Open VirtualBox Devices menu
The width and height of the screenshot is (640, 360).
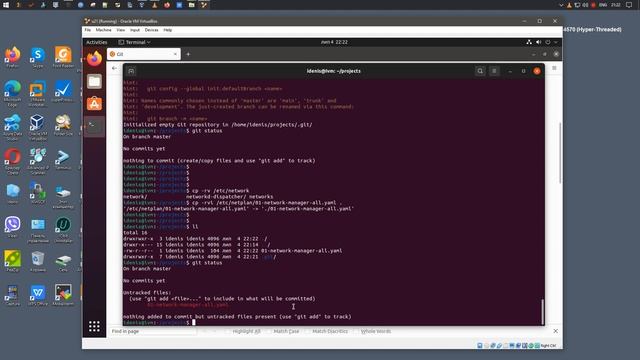pyautogui.click(x=151, y=30)
